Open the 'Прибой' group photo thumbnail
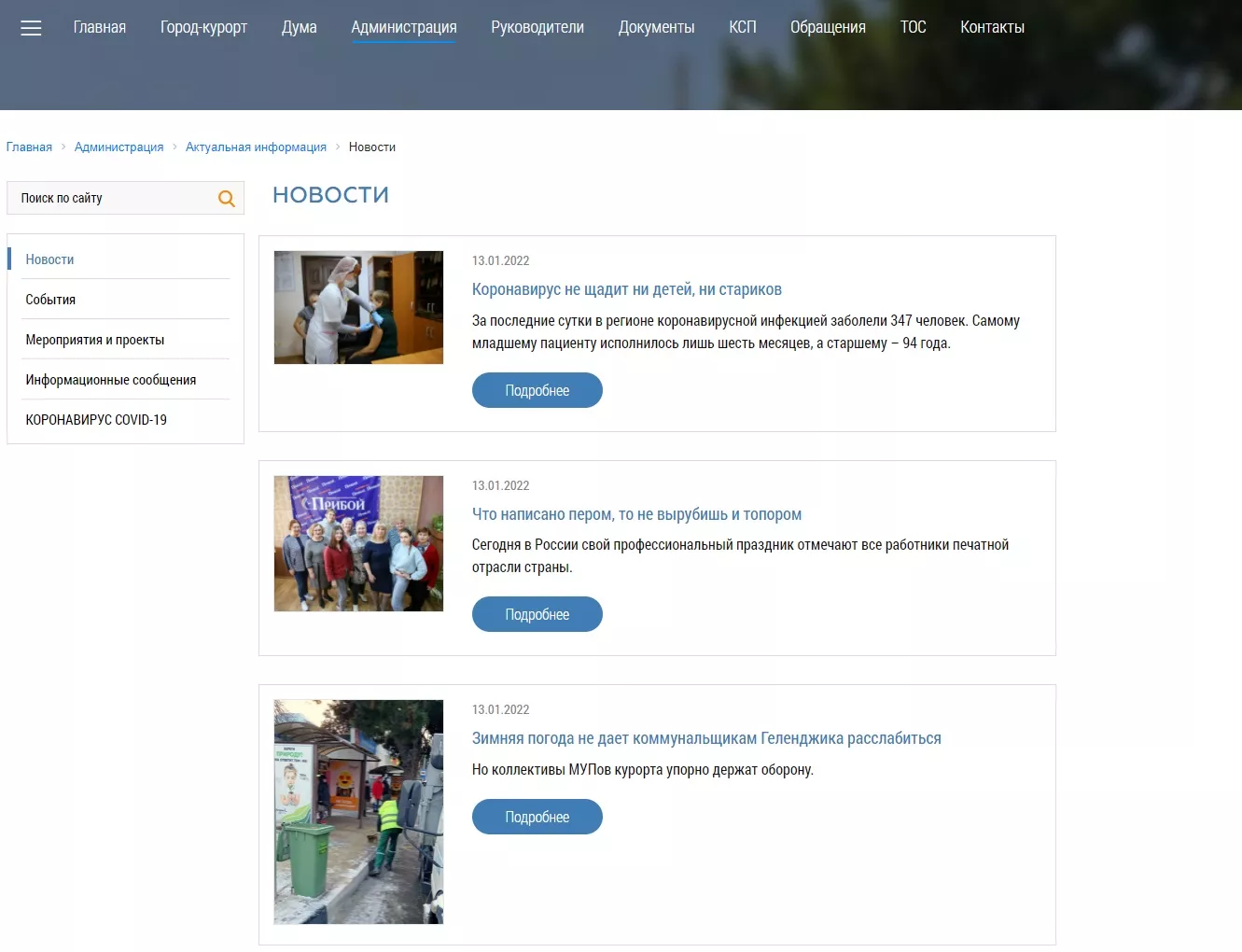1242x952 pixels. click(358, 543)
